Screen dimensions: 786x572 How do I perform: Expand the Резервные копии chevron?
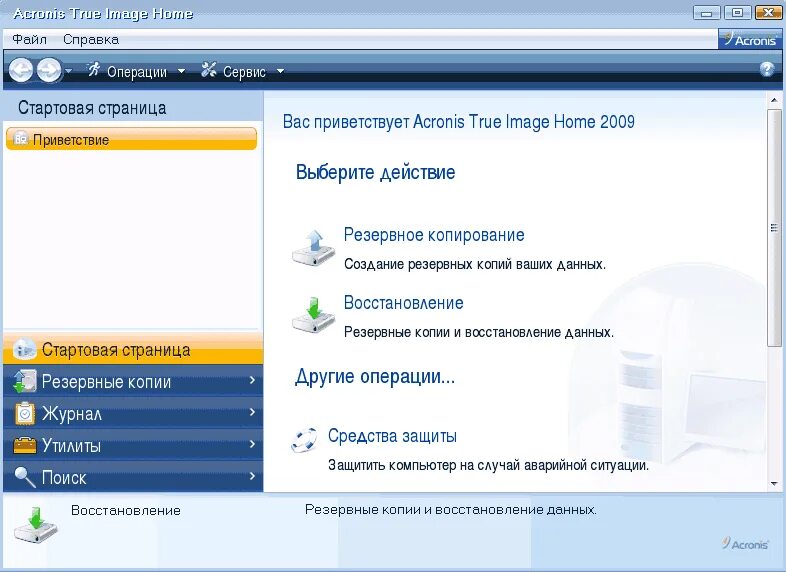coord(252,380)
